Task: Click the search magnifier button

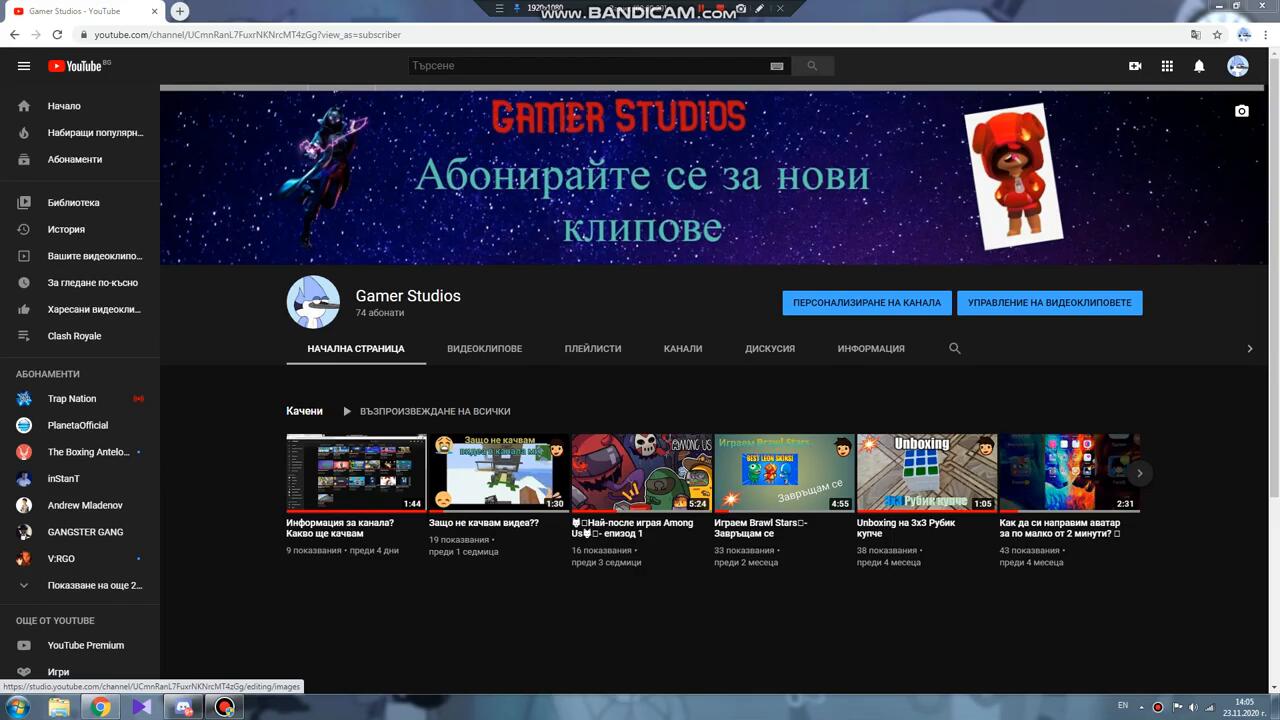Action: pos(812,66)
